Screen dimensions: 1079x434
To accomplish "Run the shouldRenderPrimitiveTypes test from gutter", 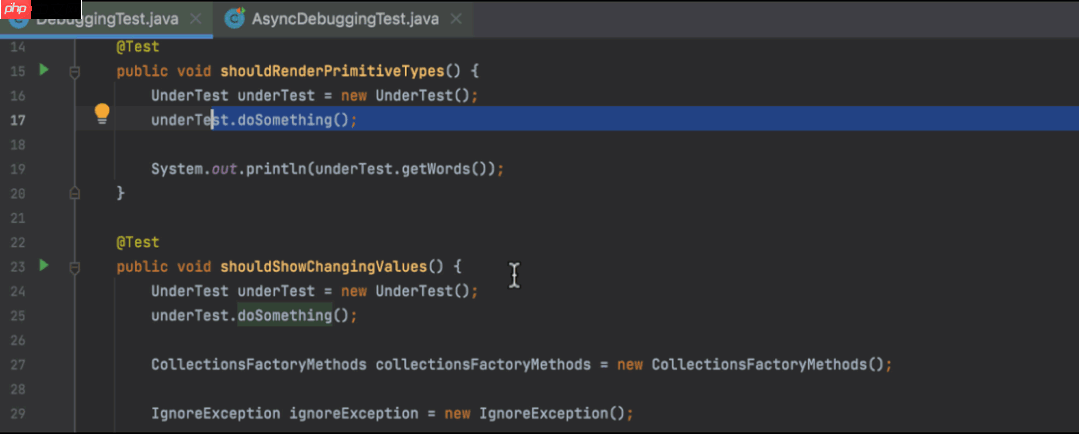I will coord(43,70).
